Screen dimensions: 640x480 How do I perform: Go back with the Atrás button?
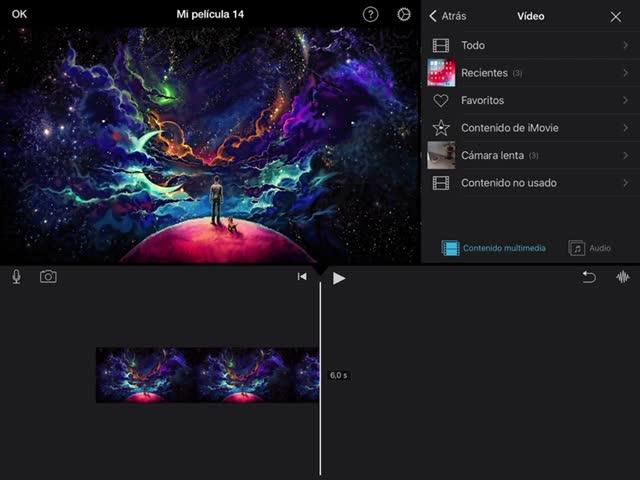448,16
